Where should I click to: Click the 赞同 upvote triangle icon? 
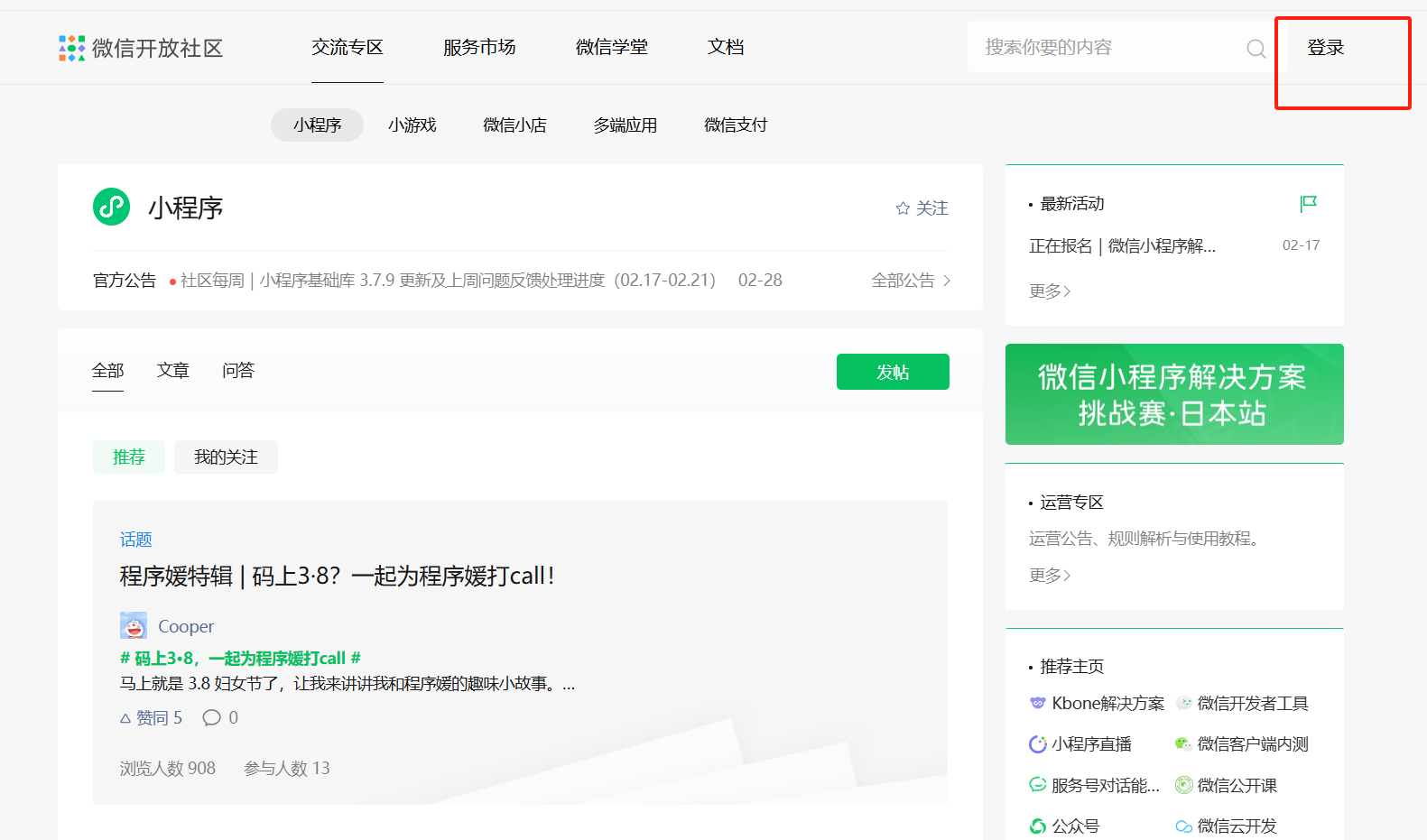coord(125,718)
